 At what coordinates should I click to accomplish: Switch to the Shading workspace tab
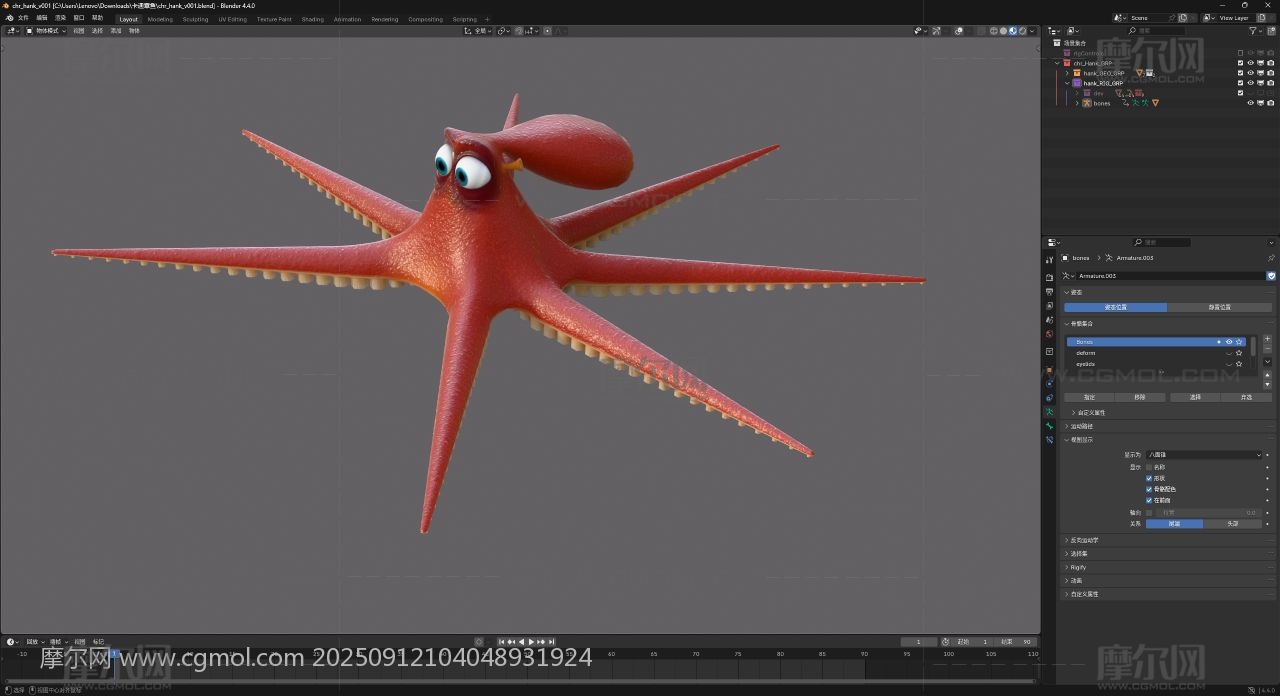point(313,19)
